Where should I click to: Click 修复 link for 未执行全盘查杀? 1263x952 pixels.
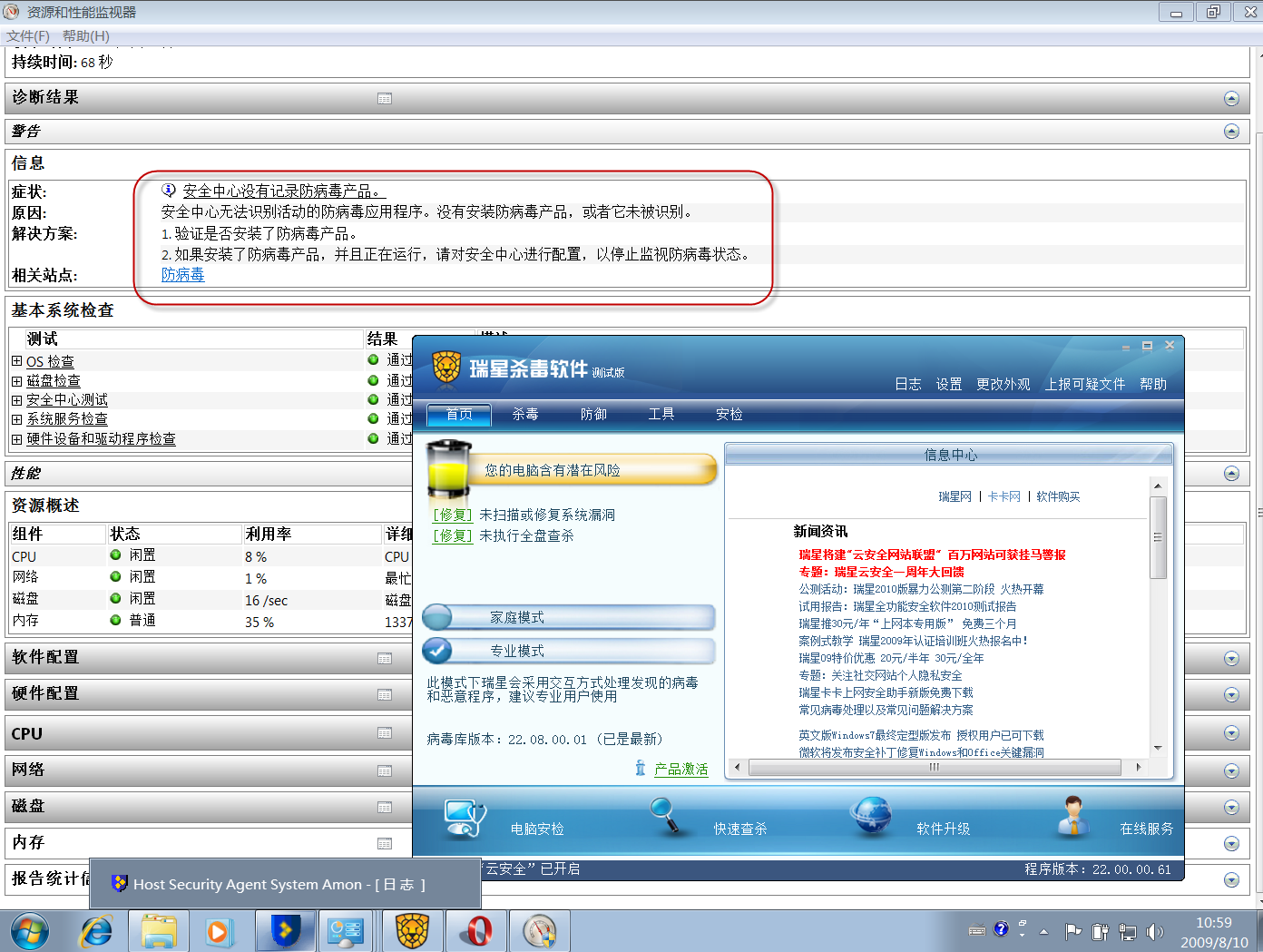pos(453,535)
